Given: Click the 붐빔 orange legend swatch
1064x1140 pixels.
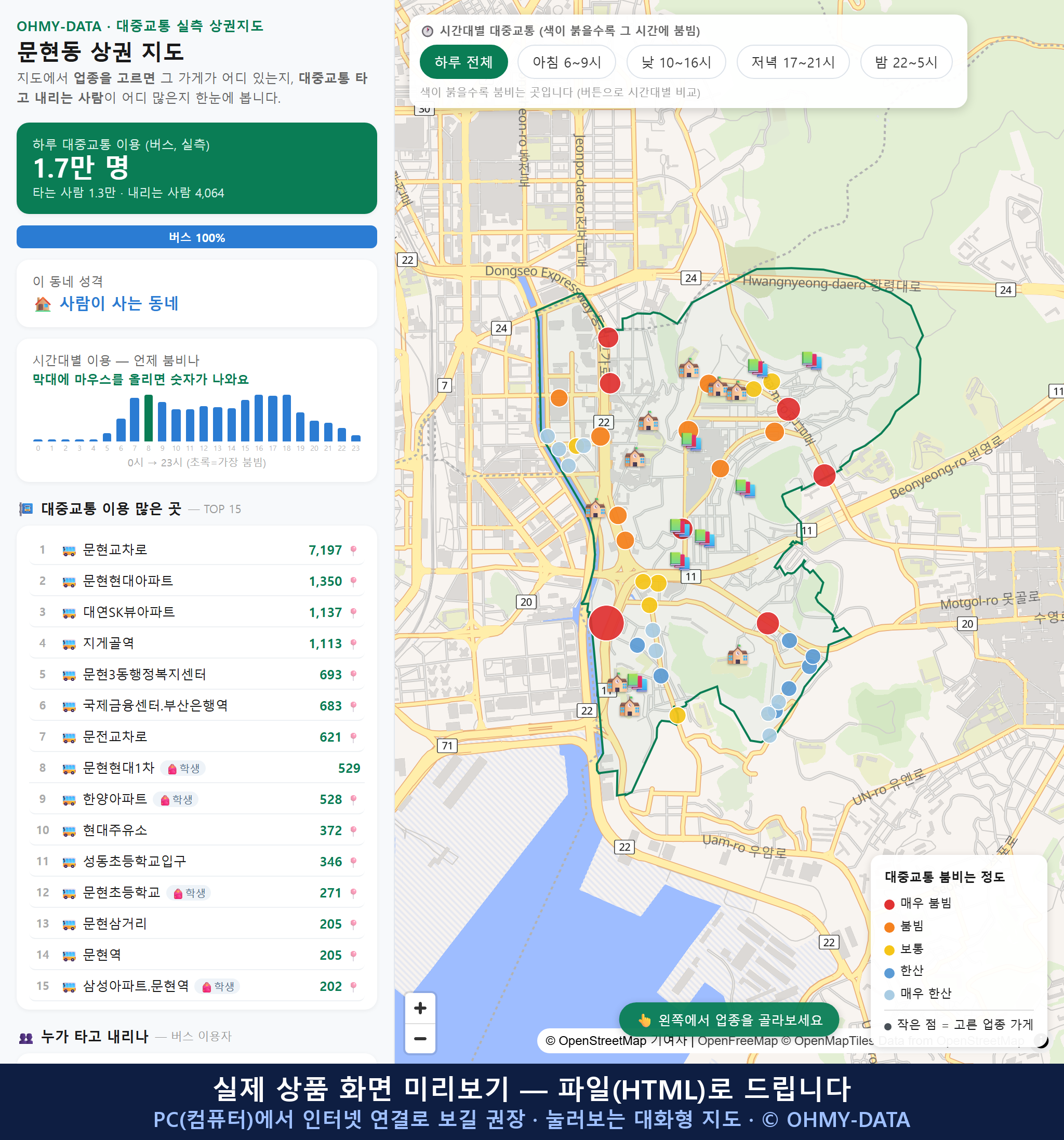Looking at the screenshot, I should (x=889, y=927).
